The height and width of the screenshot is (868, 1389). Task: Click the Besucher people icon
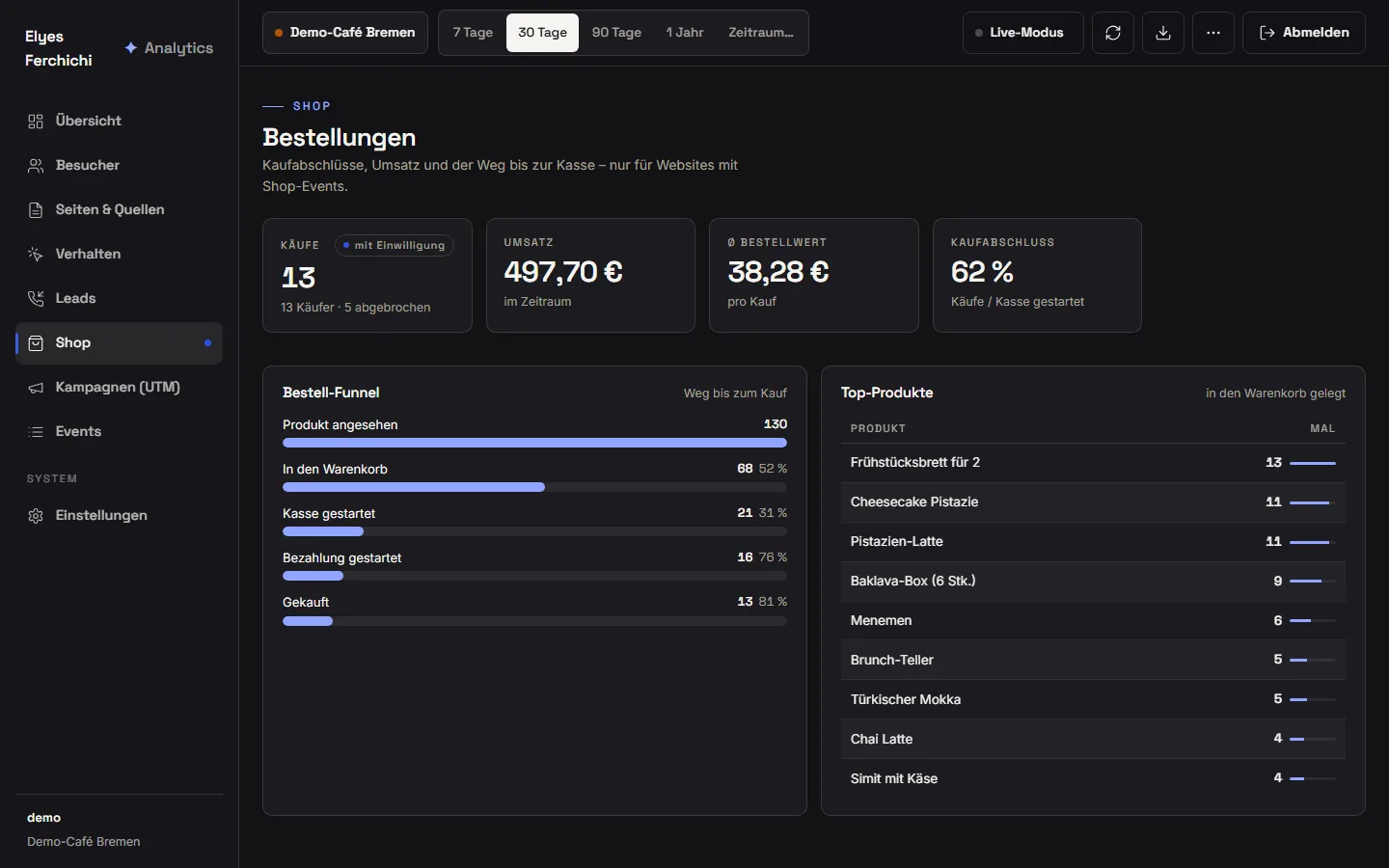tap(36, 166)
